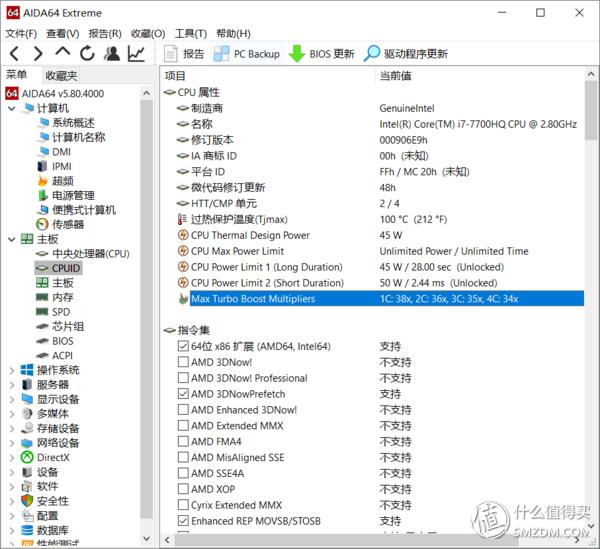
Task: Click the horizontal scrollbar left arrow
Action: [x=167, y=540]
